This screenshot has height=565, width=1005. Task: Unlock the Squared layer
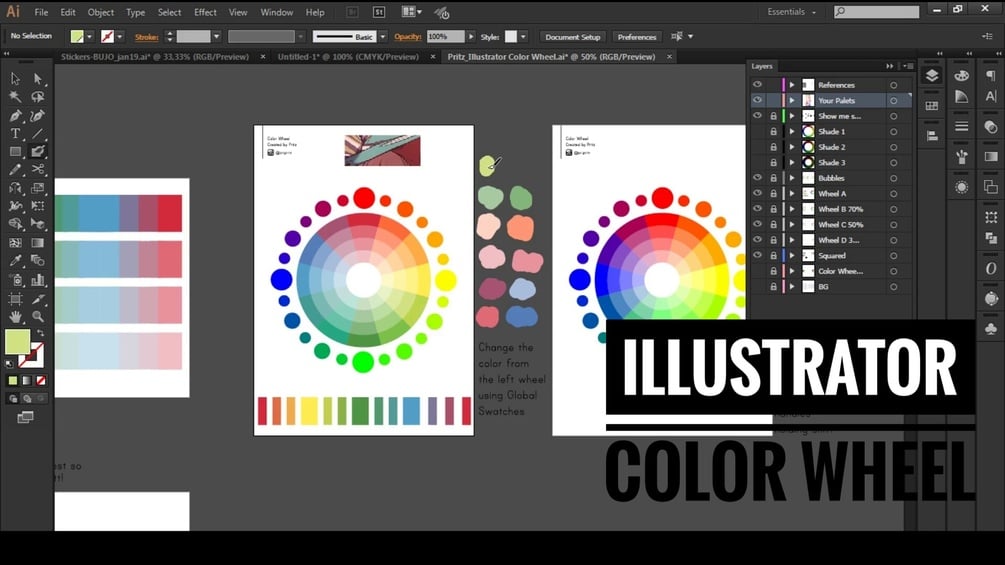(x=774, y=256)
